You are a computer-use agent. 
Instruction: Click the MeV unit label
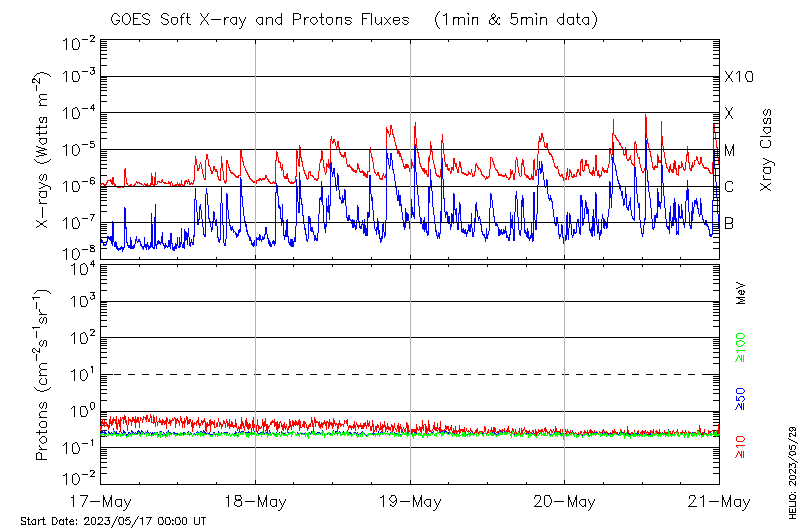[742, 294]
